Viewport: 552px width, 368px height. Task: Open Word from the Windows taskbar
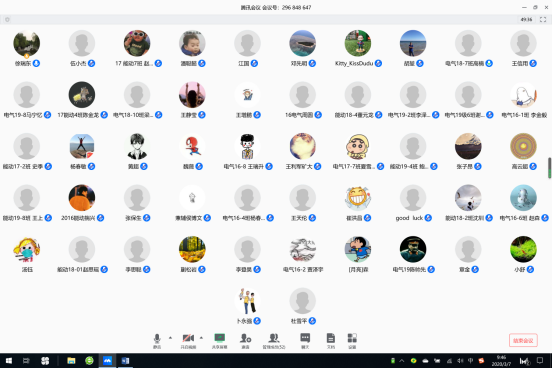[x=125, y=361]
